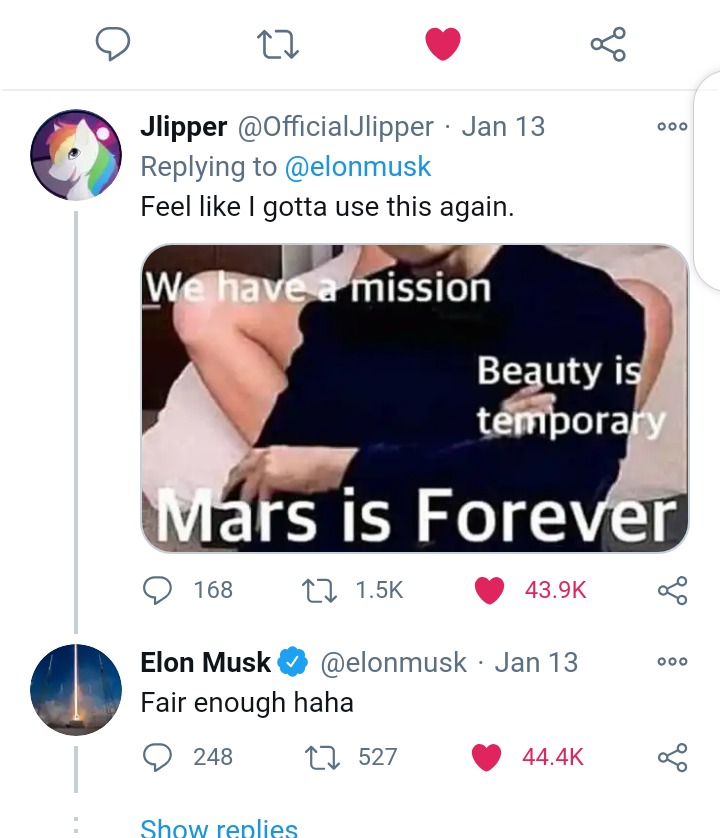Tap the share icon in top action bar
Image resolution: width=720 pixels, height=838 pixels.
tap(608, 44)
